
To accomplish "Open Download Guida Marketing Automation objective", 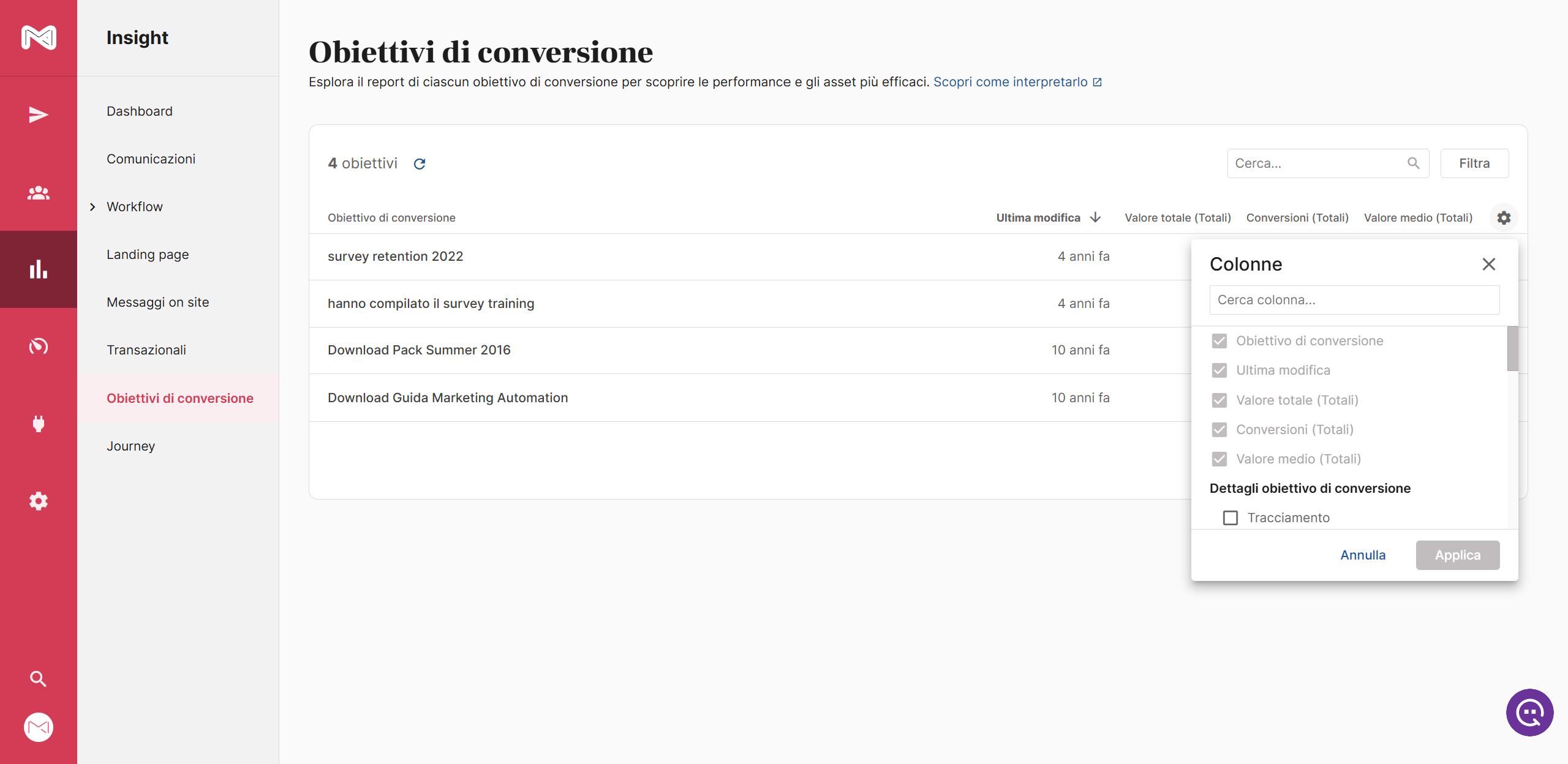I will pos(448,398).
